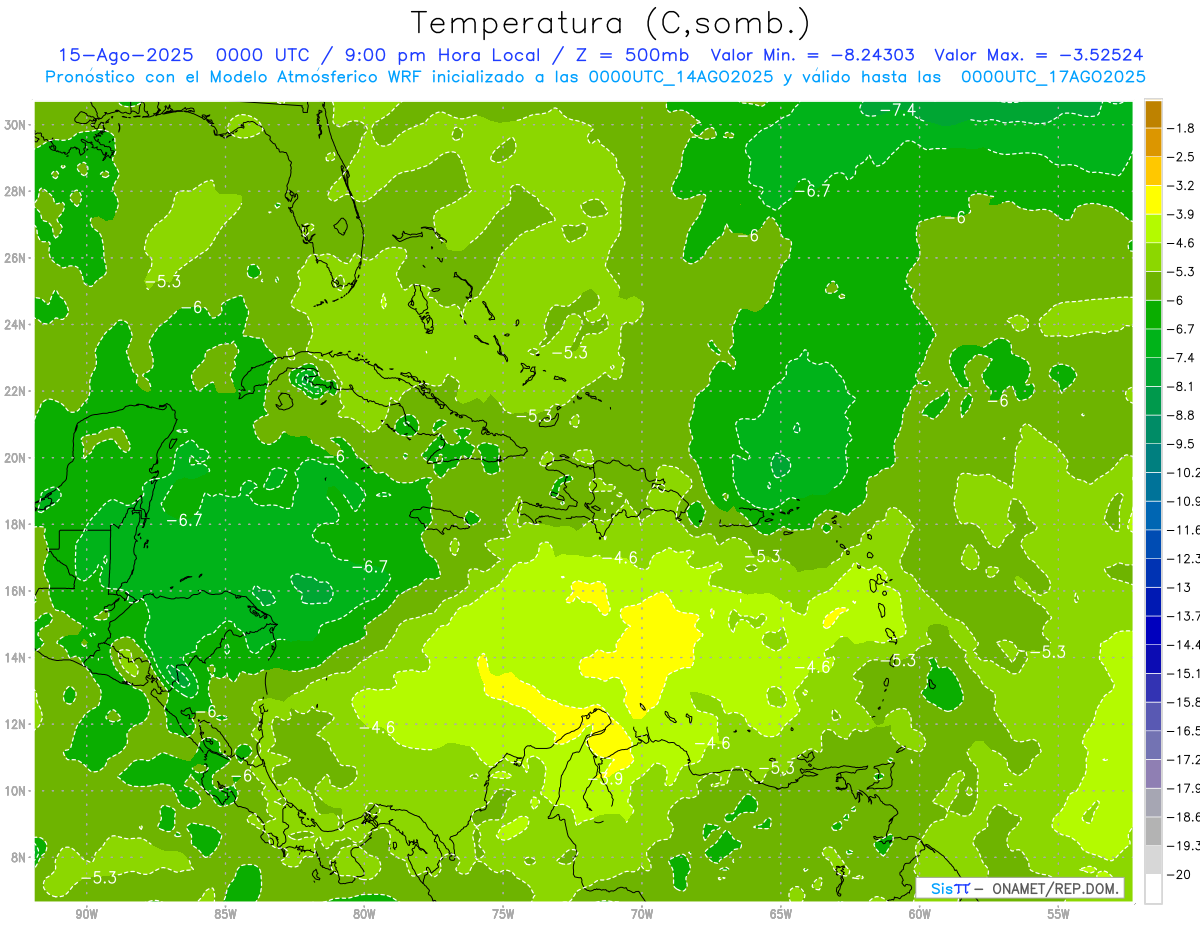Click the 12N latitude axis label

[17, 724]
